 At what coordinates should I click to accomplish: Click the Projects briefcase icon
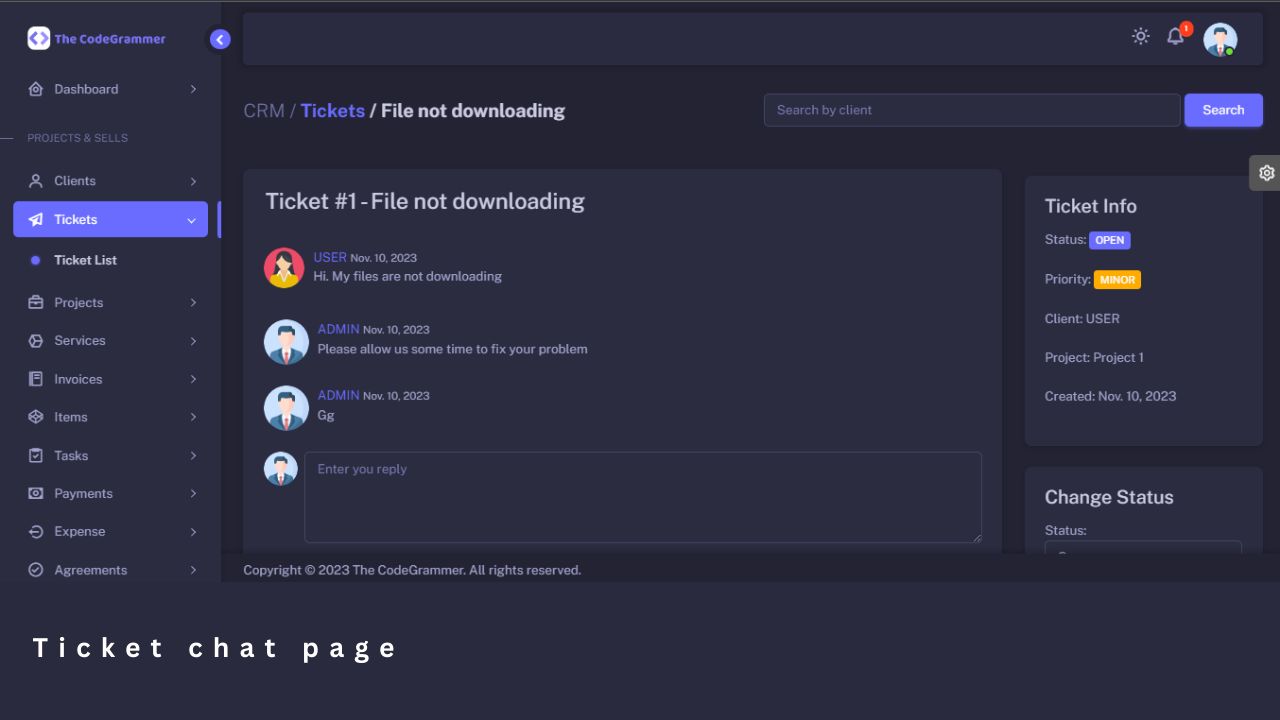coord(36,302)
